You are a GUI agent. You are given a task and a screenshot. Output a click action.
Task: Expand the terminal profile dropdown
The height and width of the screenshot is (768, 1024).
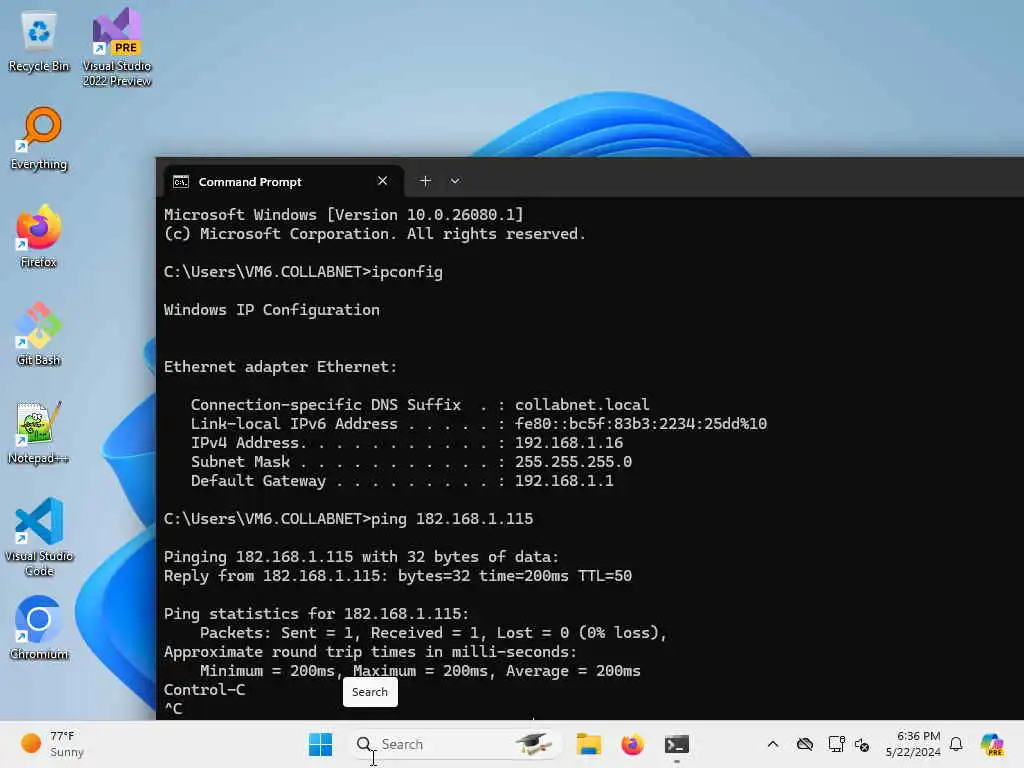[455, 181]
